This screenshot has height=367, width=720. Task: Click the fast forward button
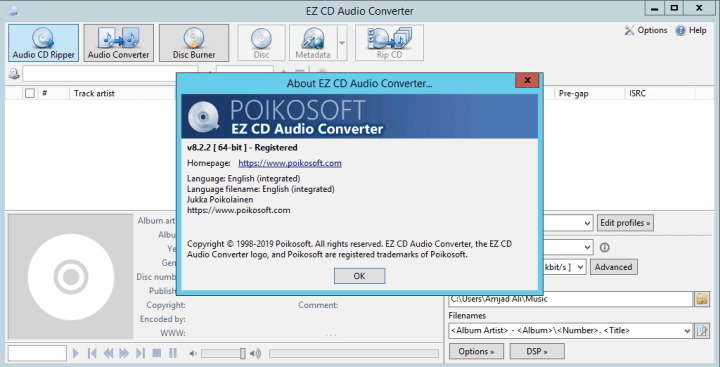124,353
